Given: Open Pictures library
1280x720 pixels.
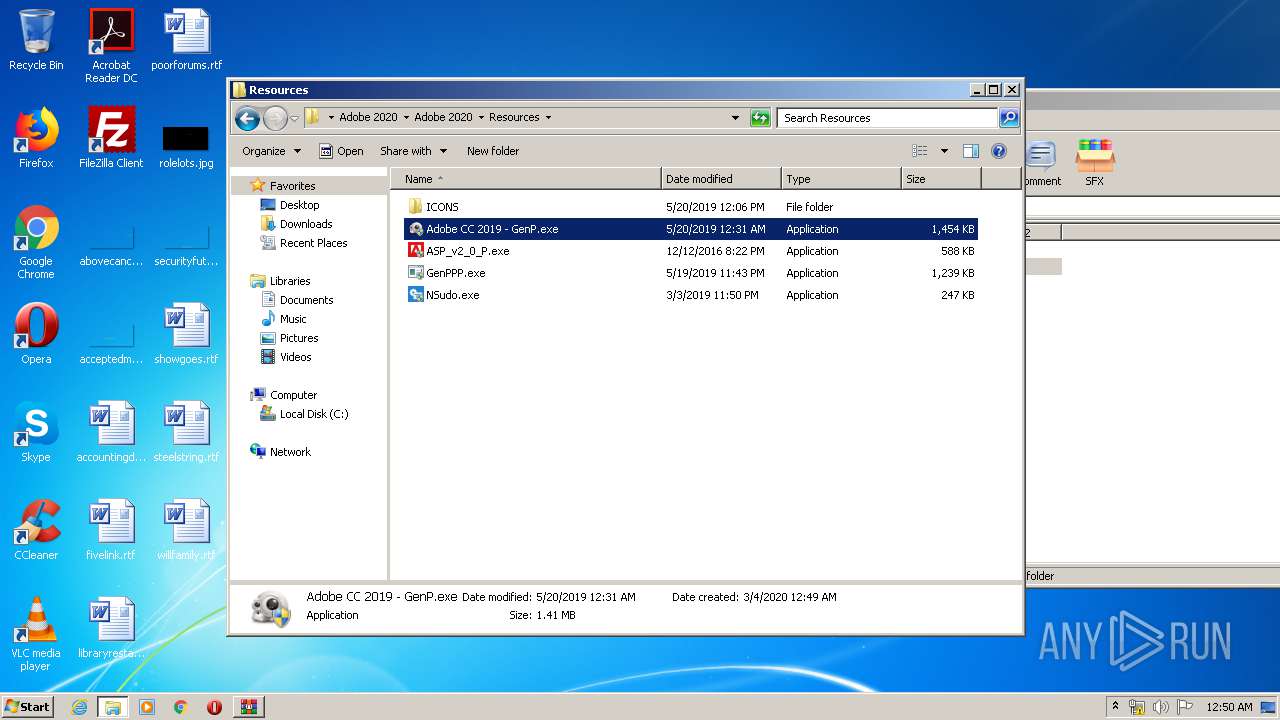Looking at the screenshot, I should click(x=299, y=338).
